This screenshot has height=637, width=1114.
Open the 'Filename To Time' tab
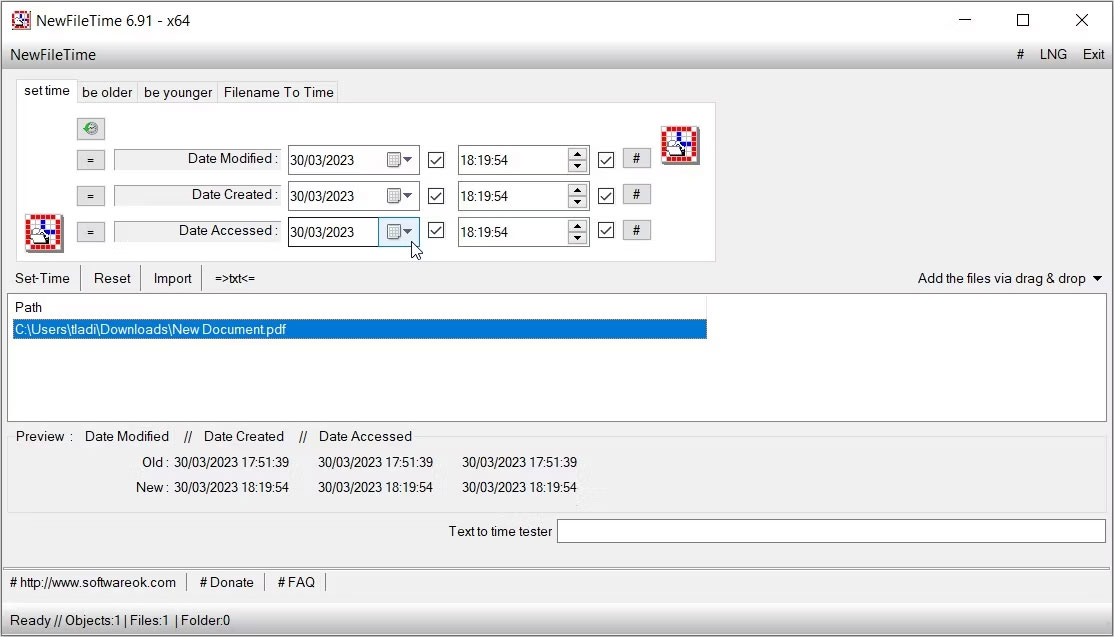coord(278,92)
